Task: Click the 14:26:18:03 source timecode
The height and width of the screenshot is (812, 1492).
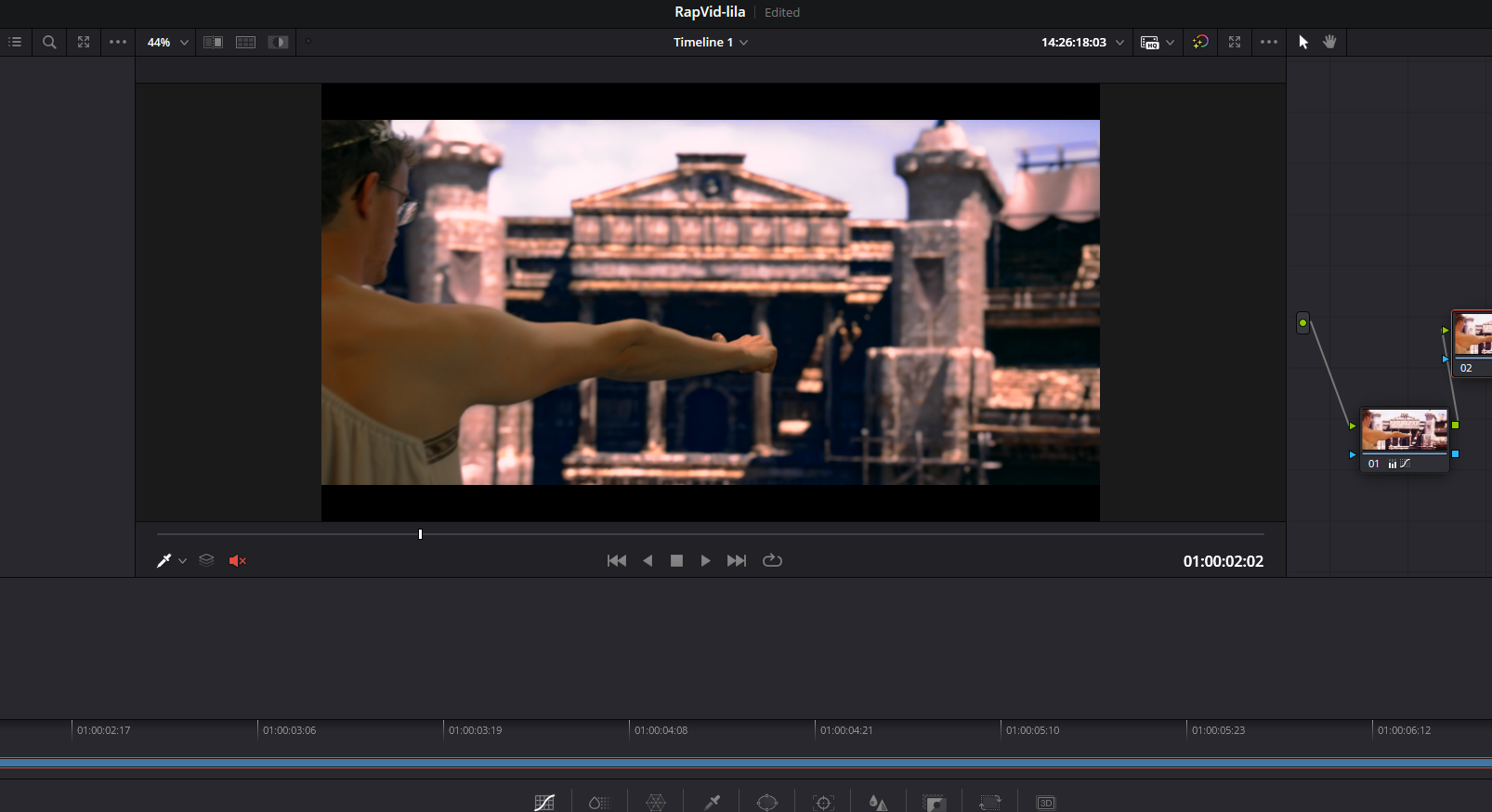Action: pos(1074,42)
